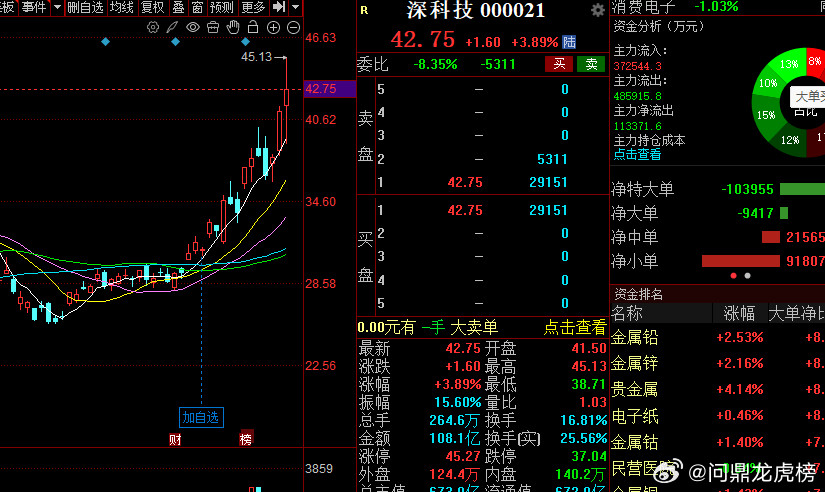Image resolution: width=825 pixels, height=492 pixels.
Task: Select the drawing pen tool
Action: (x=172, y=27)
